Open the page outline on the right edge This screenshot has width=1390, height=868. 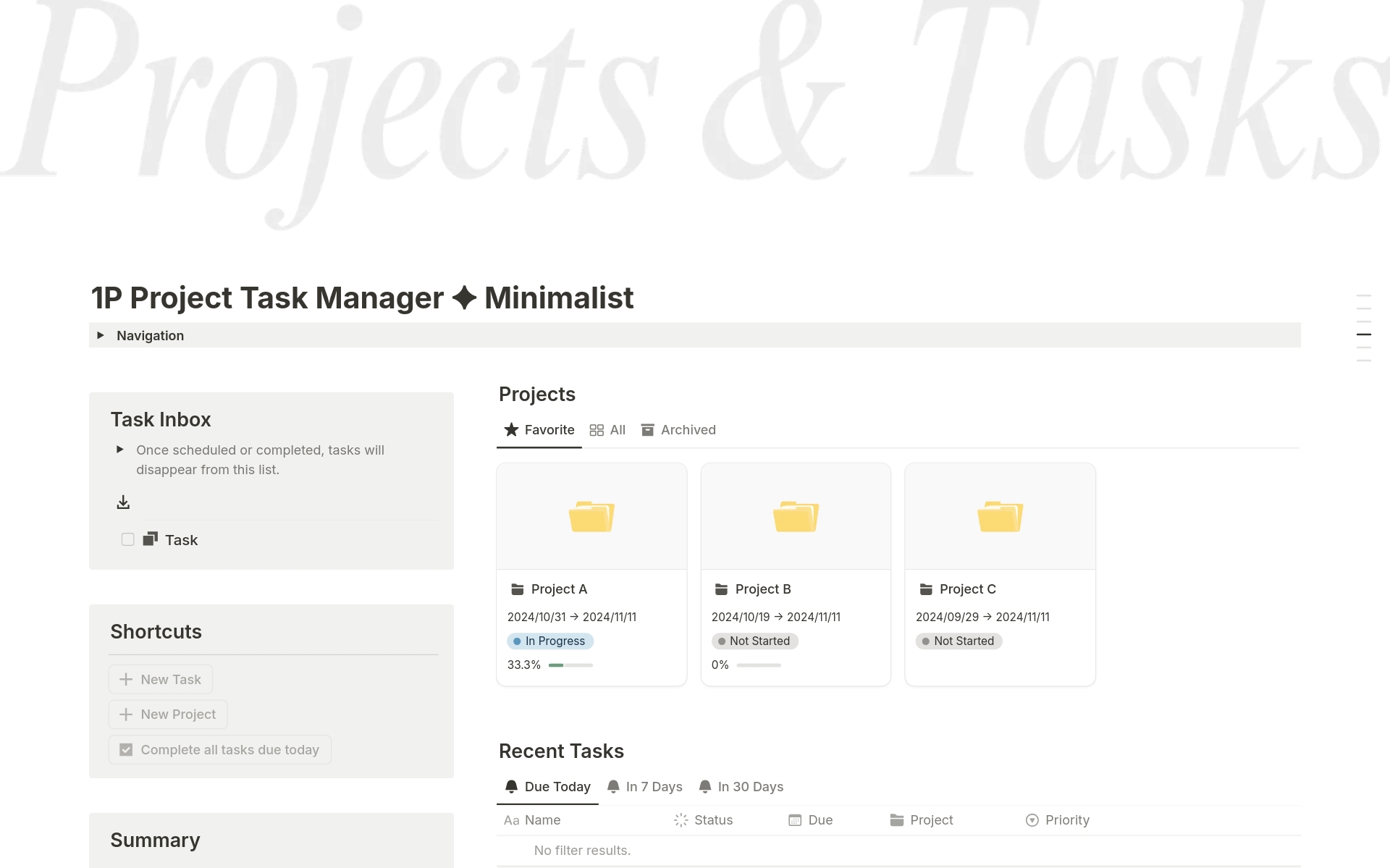click(x=1364, y=334)
